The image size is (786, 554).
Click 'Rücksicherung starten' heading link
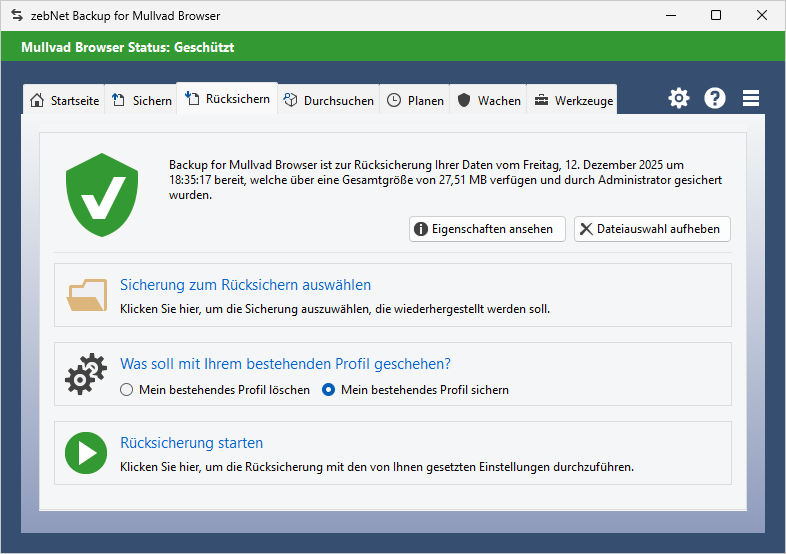coord(191,443)
